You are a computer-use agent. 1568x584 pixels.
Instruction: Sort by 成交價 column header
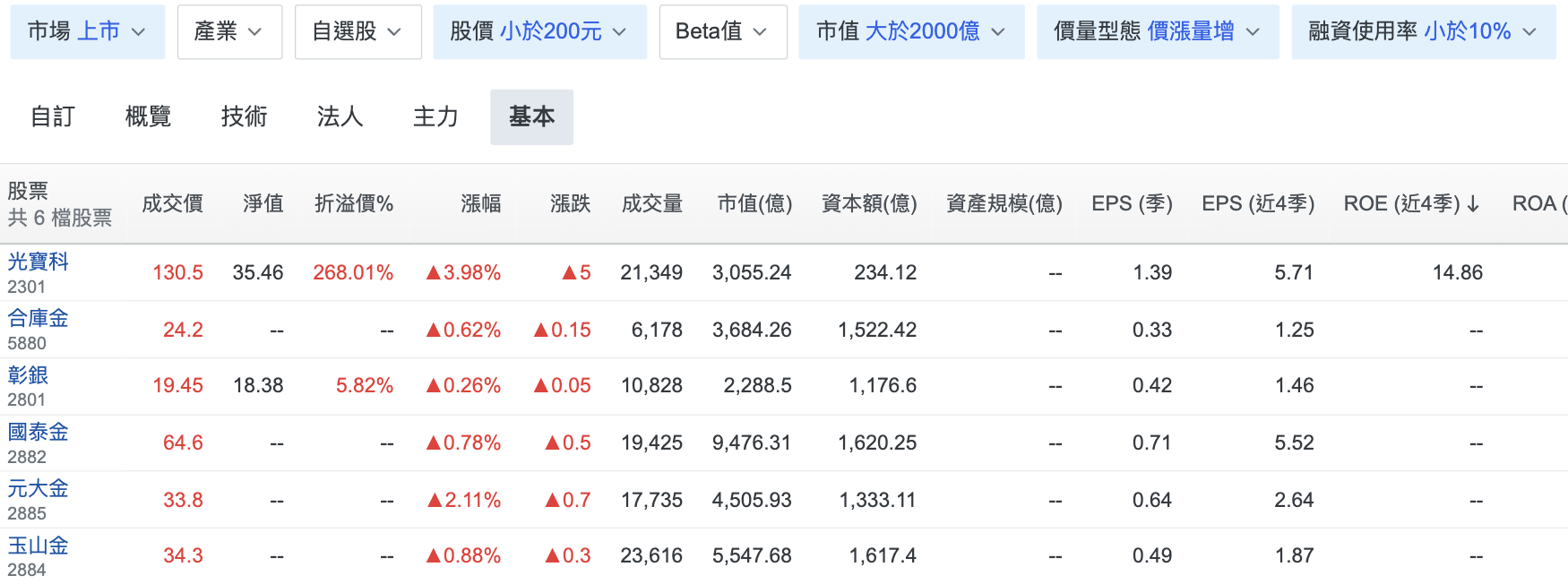coord(172,204)
